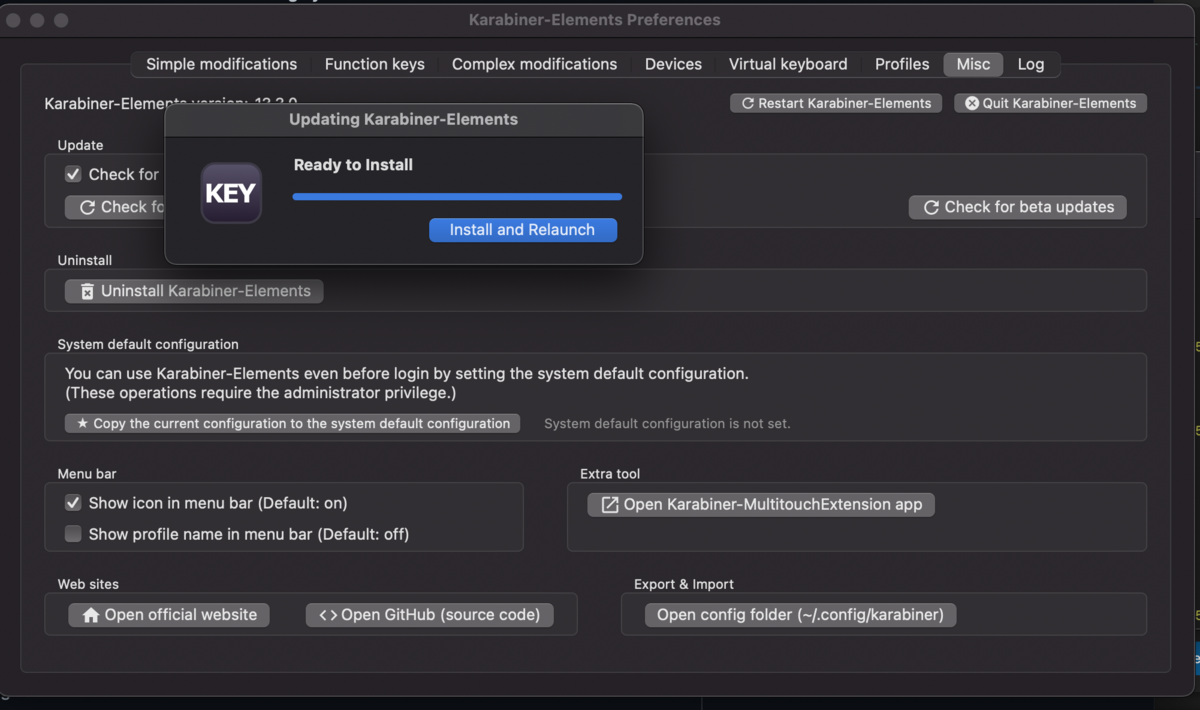The image size is (1200, 710).
Task: Enable Show profile name in menu bar
Action: click(x=73, y=534)
